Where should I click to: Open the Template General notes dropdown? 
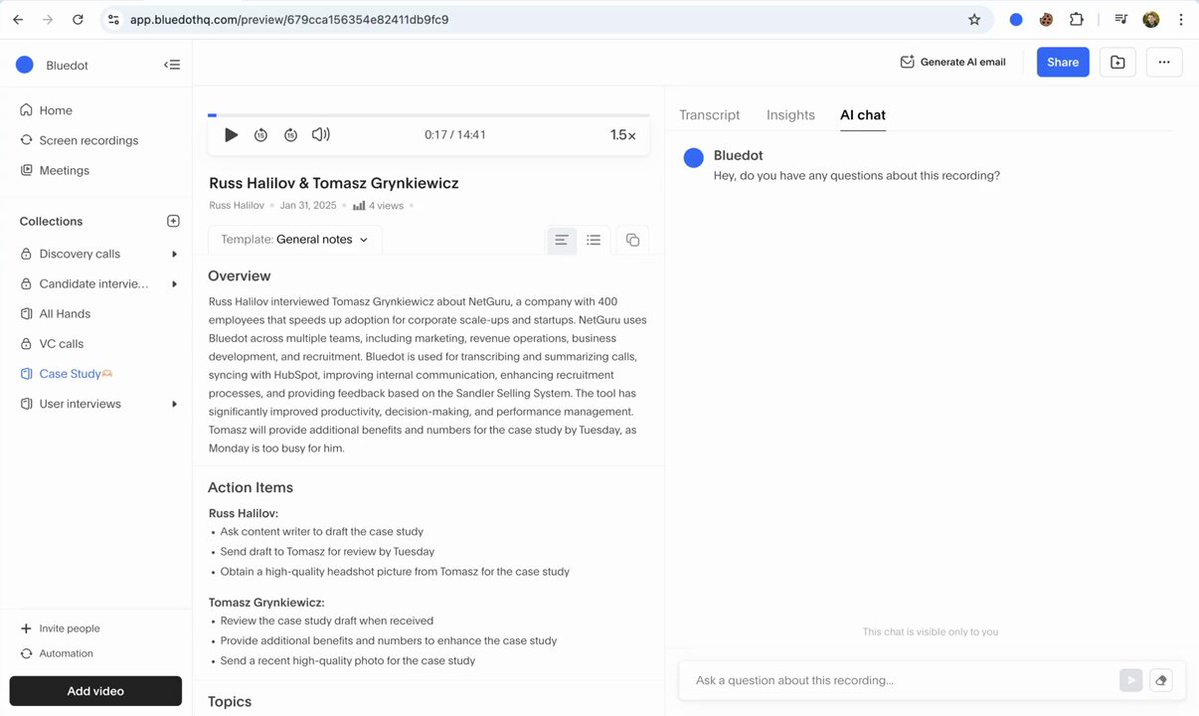[294, 239]
